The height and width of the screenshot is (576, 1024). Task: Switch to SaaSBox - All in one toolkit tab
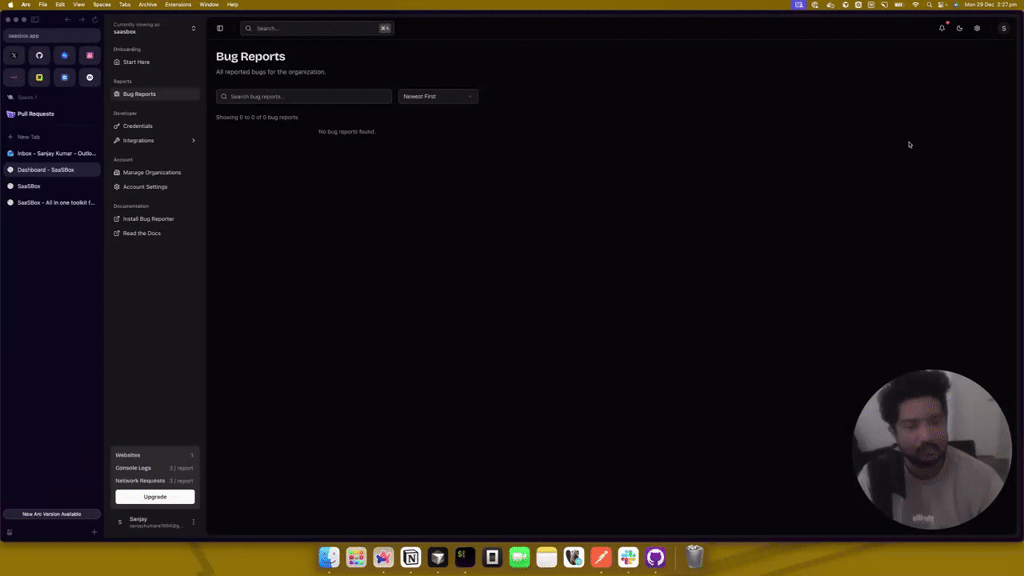52,202
